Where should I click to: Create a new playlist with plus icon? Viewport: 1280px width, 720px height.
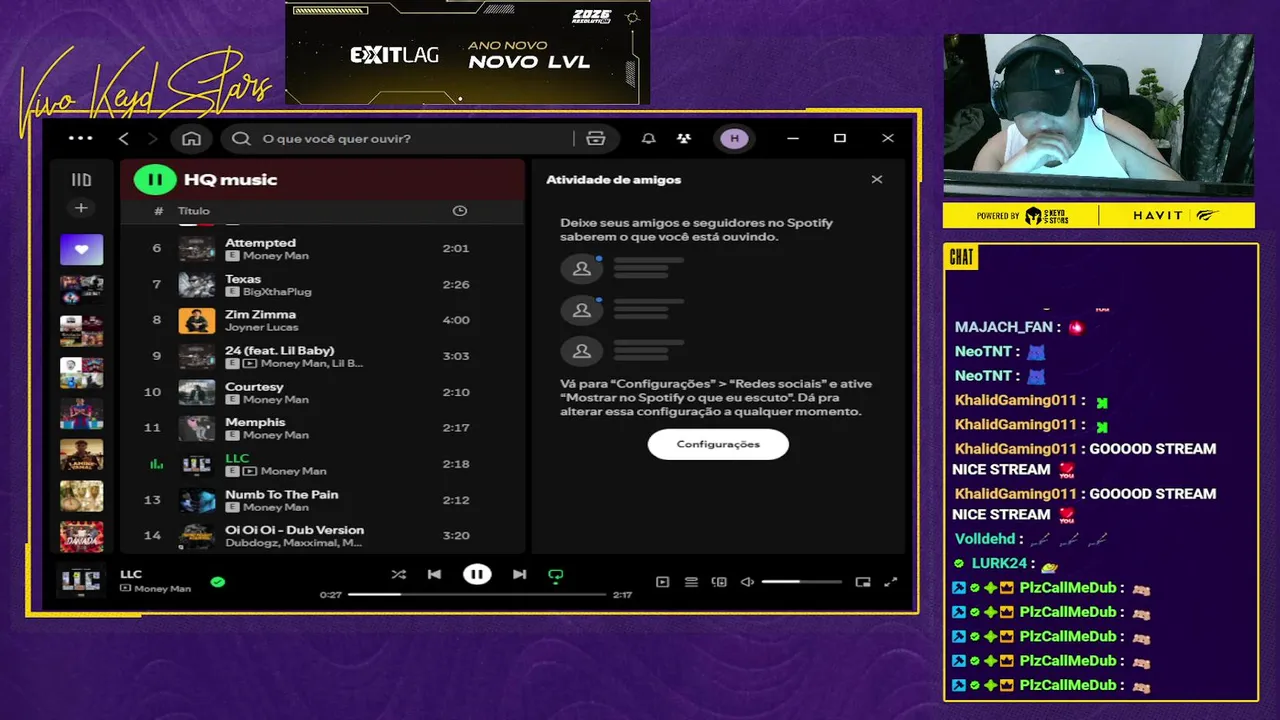(x=81, y=208)
